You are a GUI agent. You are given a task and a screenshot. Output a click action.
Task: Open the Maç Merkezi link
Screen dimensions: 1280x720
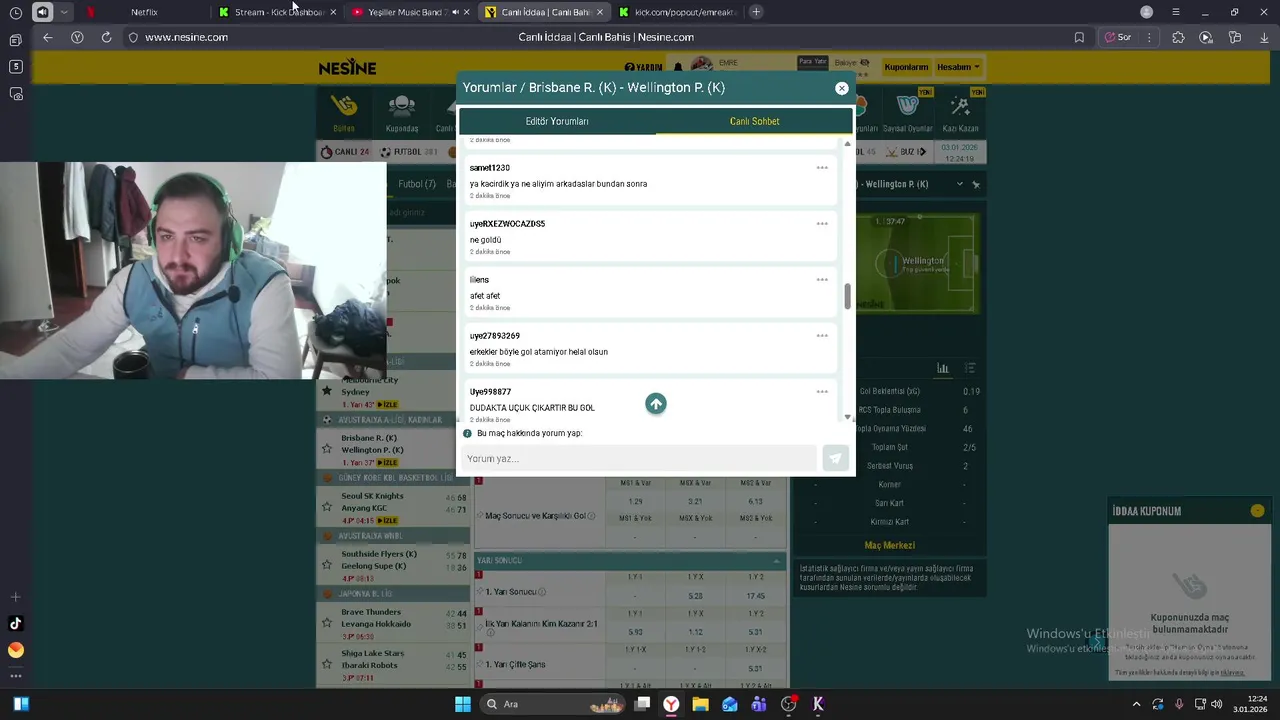click(x=889, y=545)
